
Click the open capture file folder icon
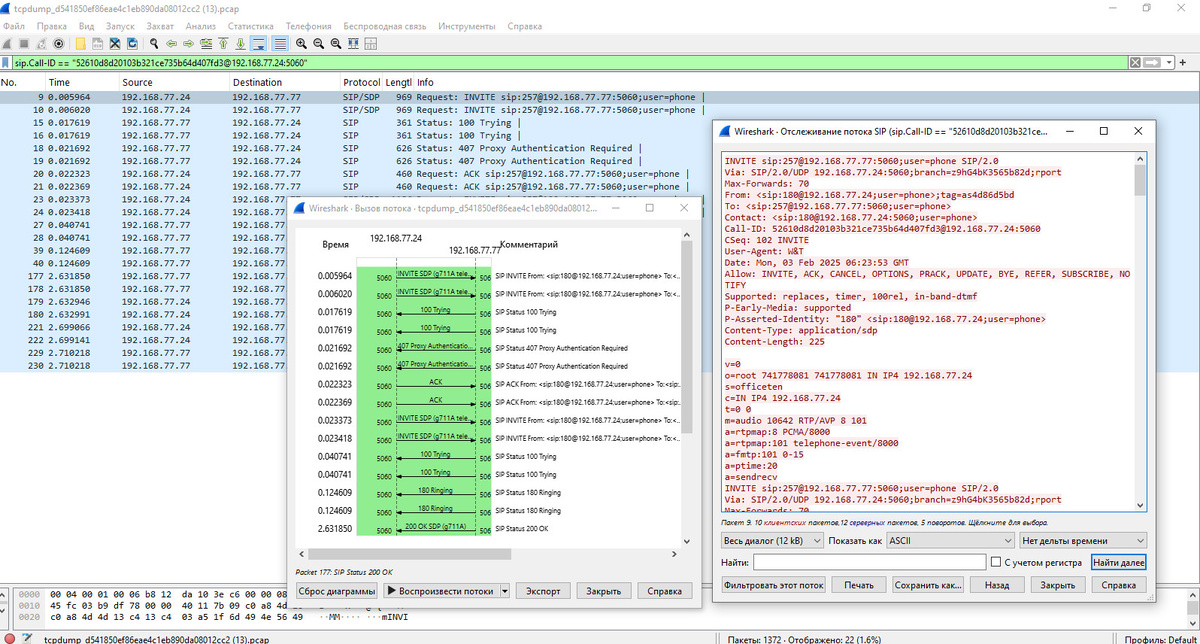coord(81,44)
